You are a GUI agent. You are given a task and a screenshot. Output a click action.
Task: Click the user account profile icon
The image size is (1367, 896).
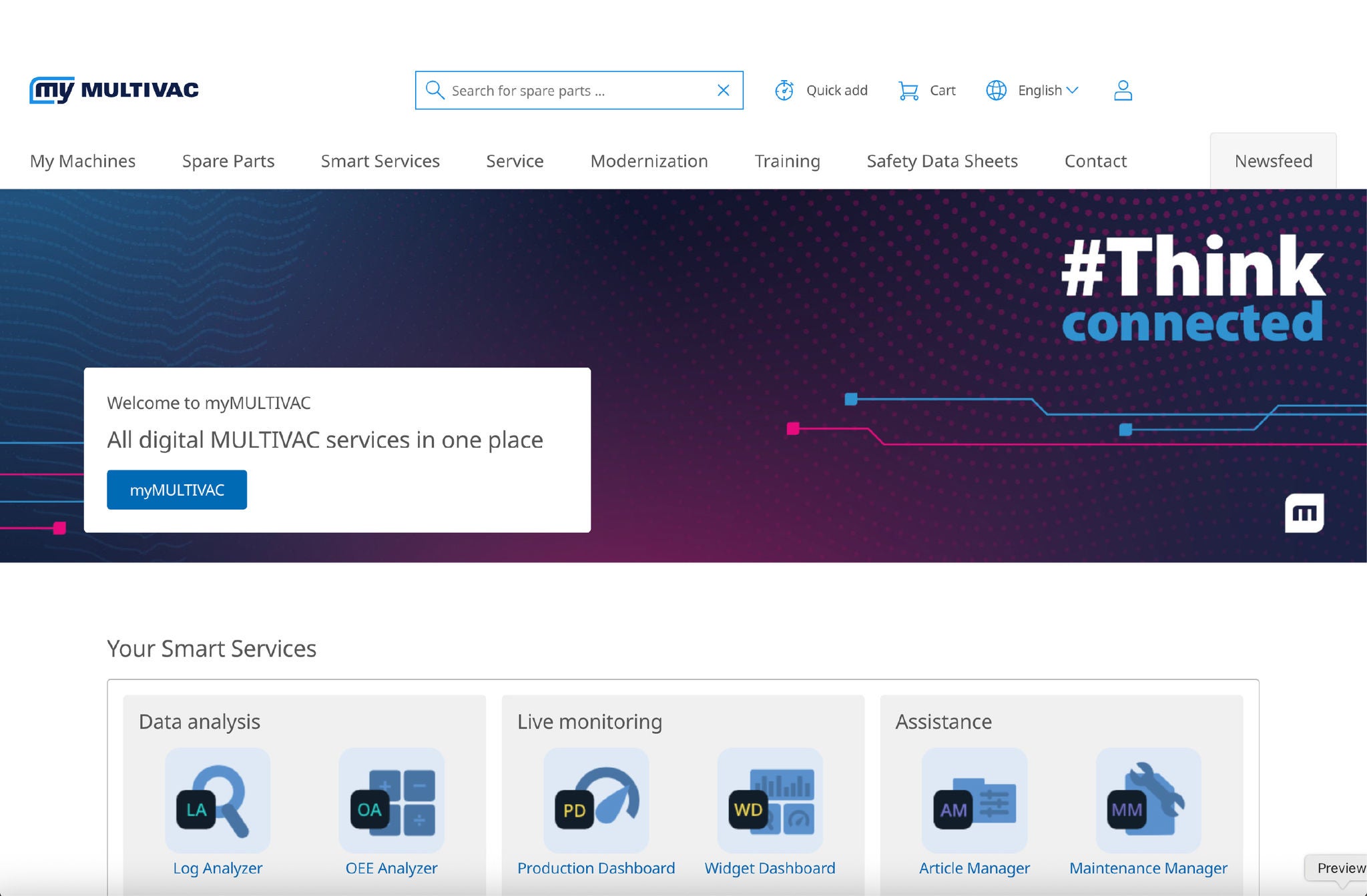click(1123, 90)
